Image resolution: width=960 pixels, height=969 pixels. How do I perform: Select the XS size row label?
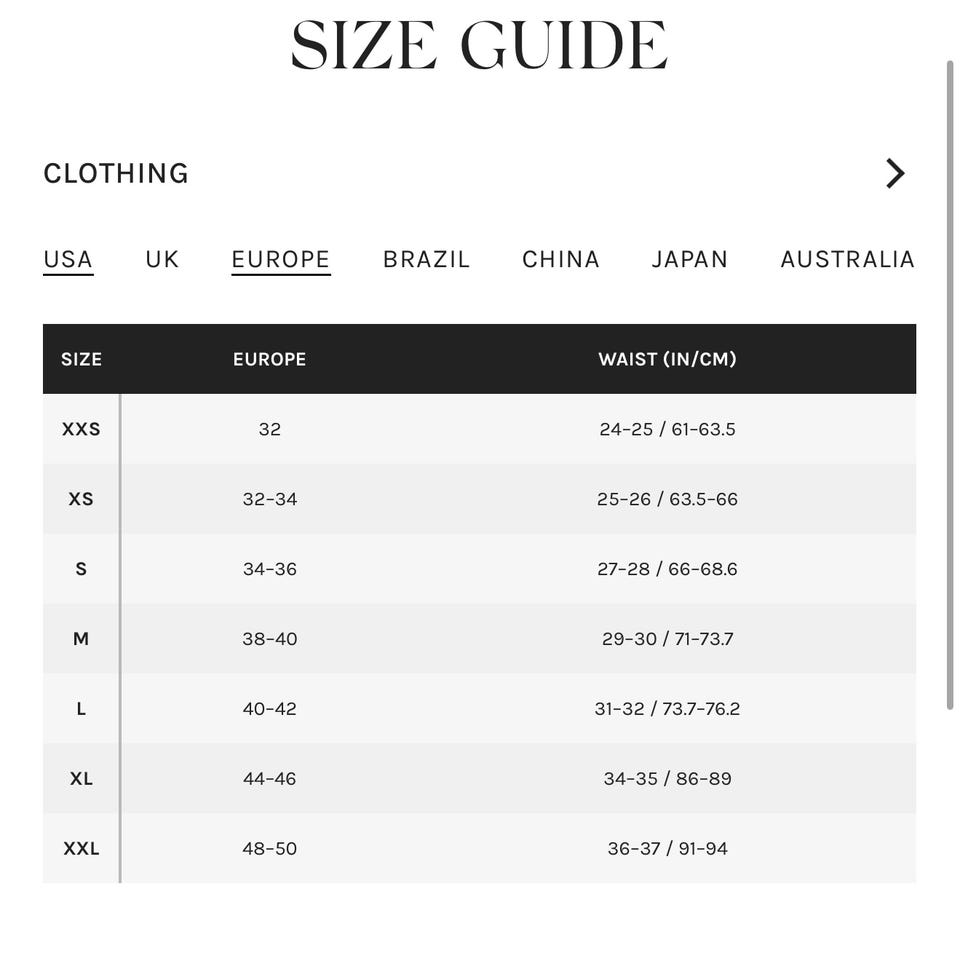[81, 499]
